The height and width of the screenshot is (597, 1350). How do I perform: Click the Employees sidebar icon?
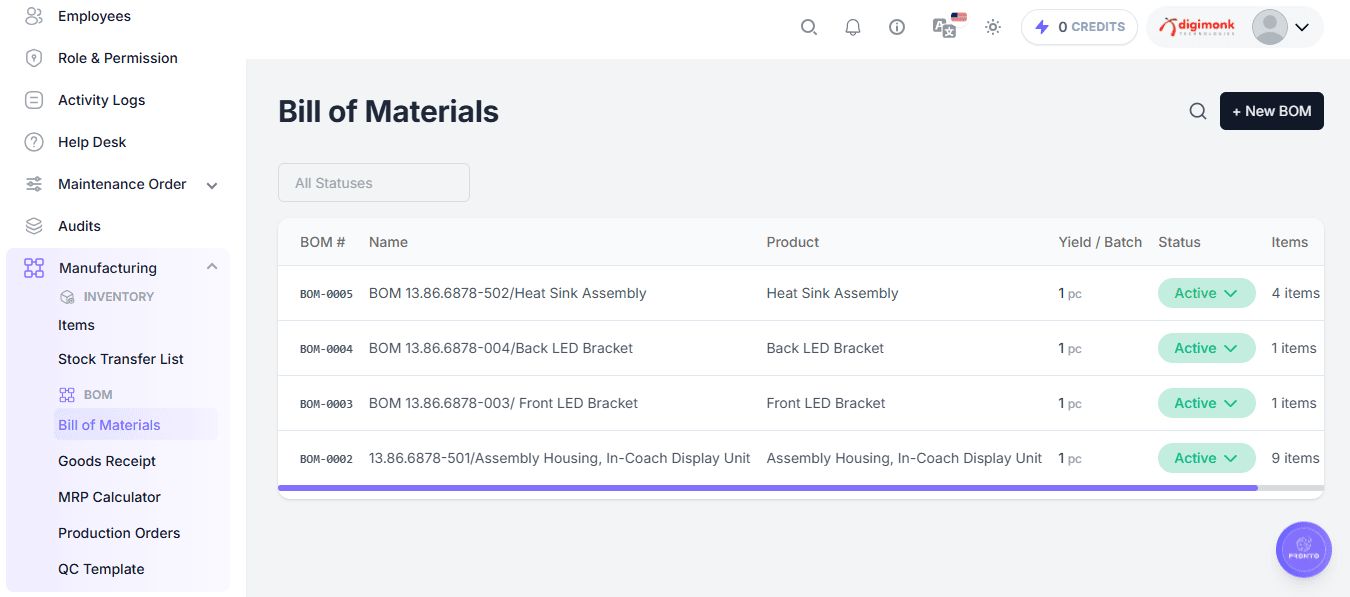tap(34, 16)
